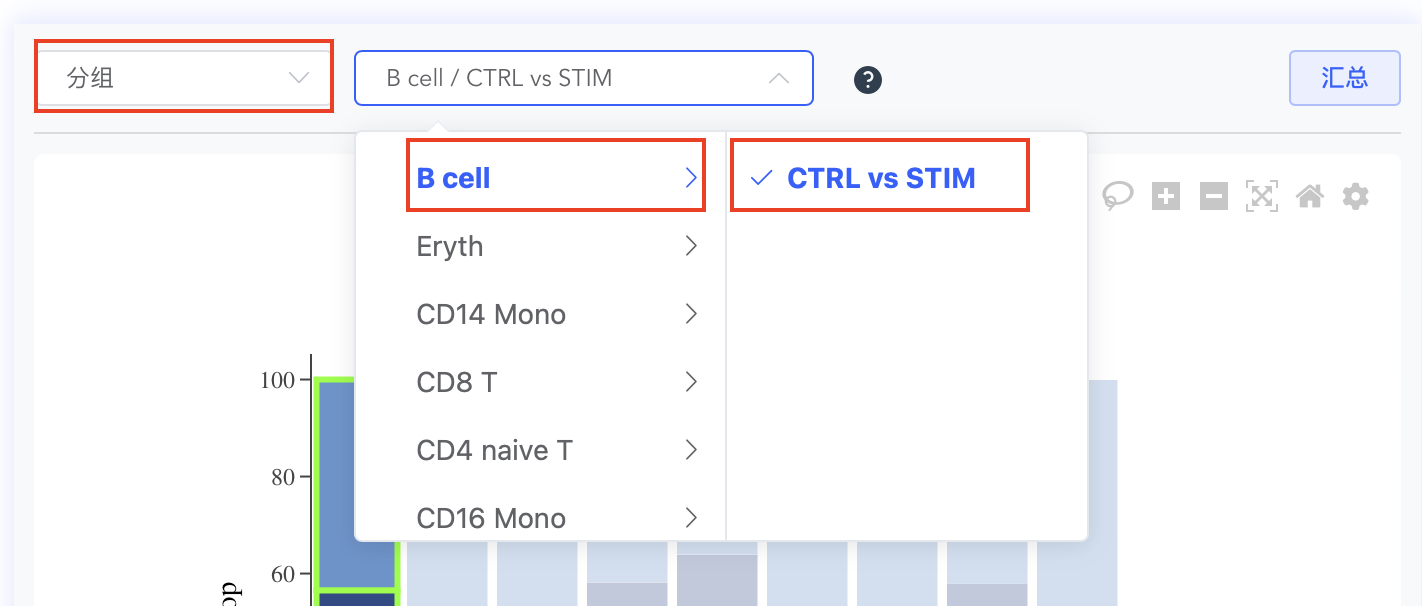Viewport: 1422px width, 606px height.
Task: Expand the B cell submenu arrow
Action: [691, 178]
